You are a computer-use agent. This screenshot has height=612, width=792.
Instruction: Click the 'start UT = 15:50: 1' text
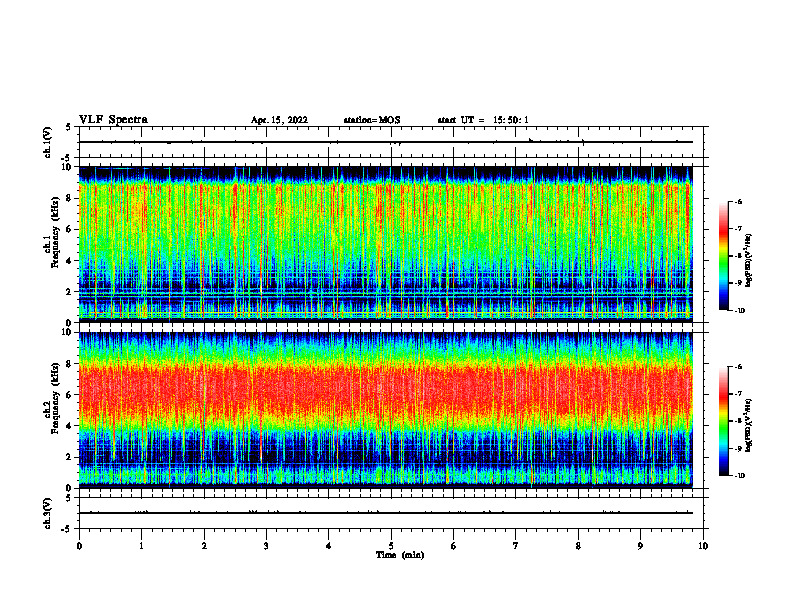tap(483, 120)
